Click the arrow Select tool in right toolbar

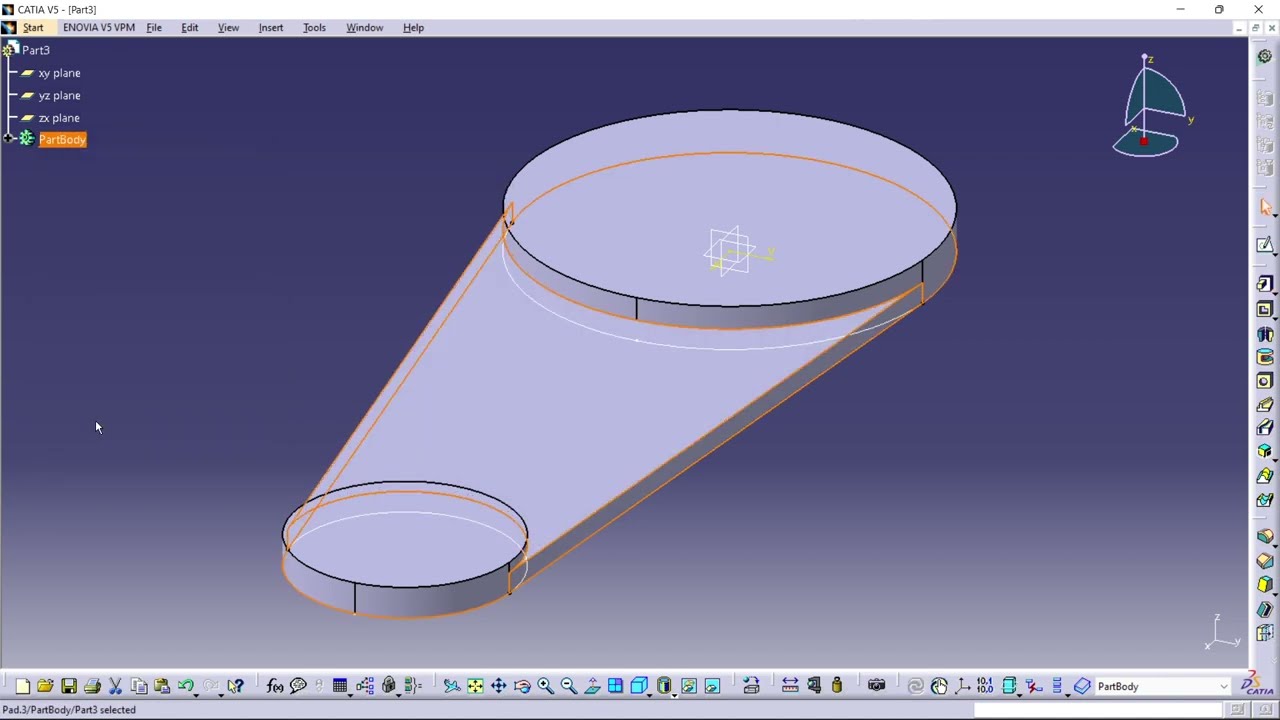pyautogui.click(x=1265, y=207)
